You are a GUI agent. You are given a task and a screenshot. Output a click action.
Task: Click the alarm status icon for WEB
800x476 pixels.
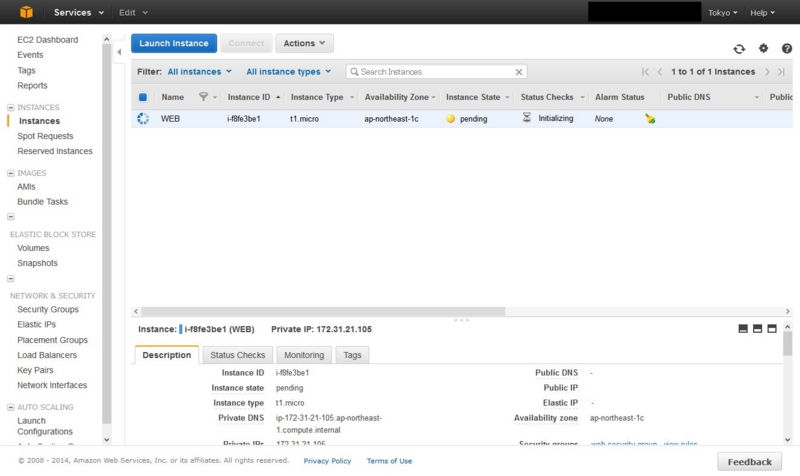(x=650, y=118)
